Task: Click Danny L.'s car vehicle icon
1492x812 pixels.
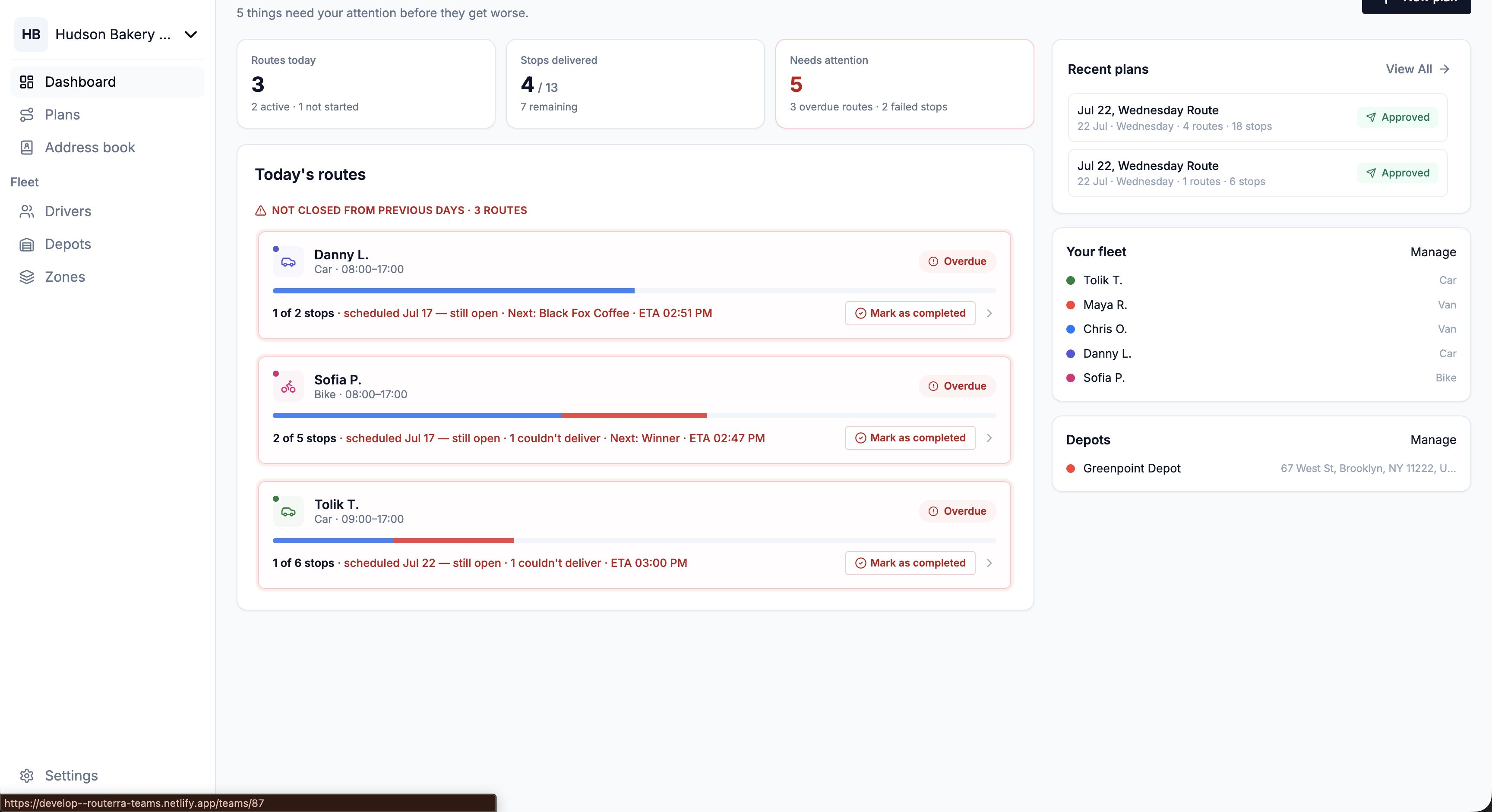Action: [x=288, y=261]
